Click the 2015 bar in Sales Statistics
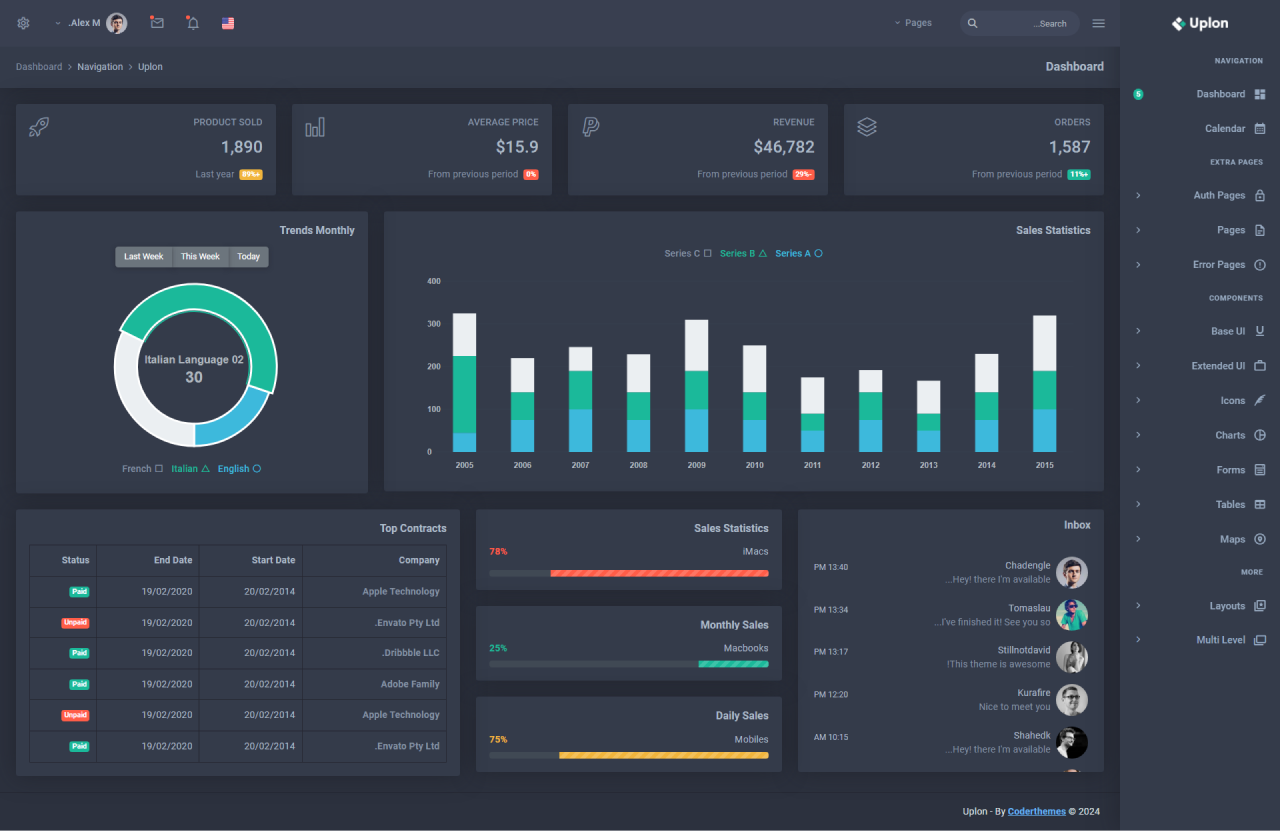This screenshot has height=831, width=1280. [1044, 384]
